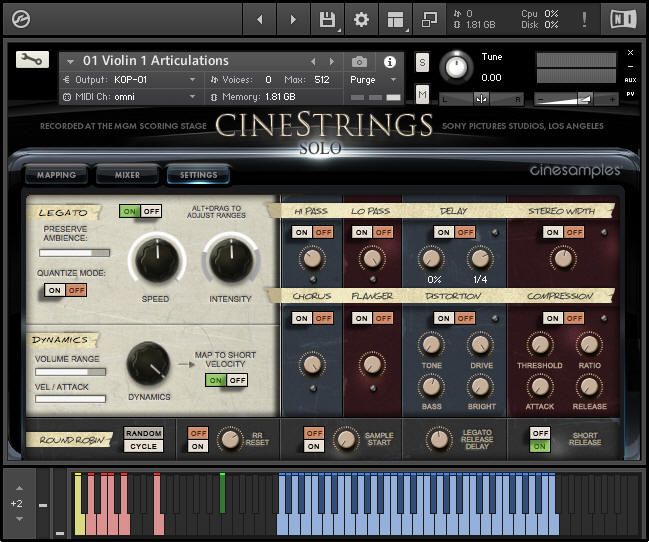Toggle the AUX sends button
Image resolution: width=649 pixels, height=542 pixels.
point(630,80)
